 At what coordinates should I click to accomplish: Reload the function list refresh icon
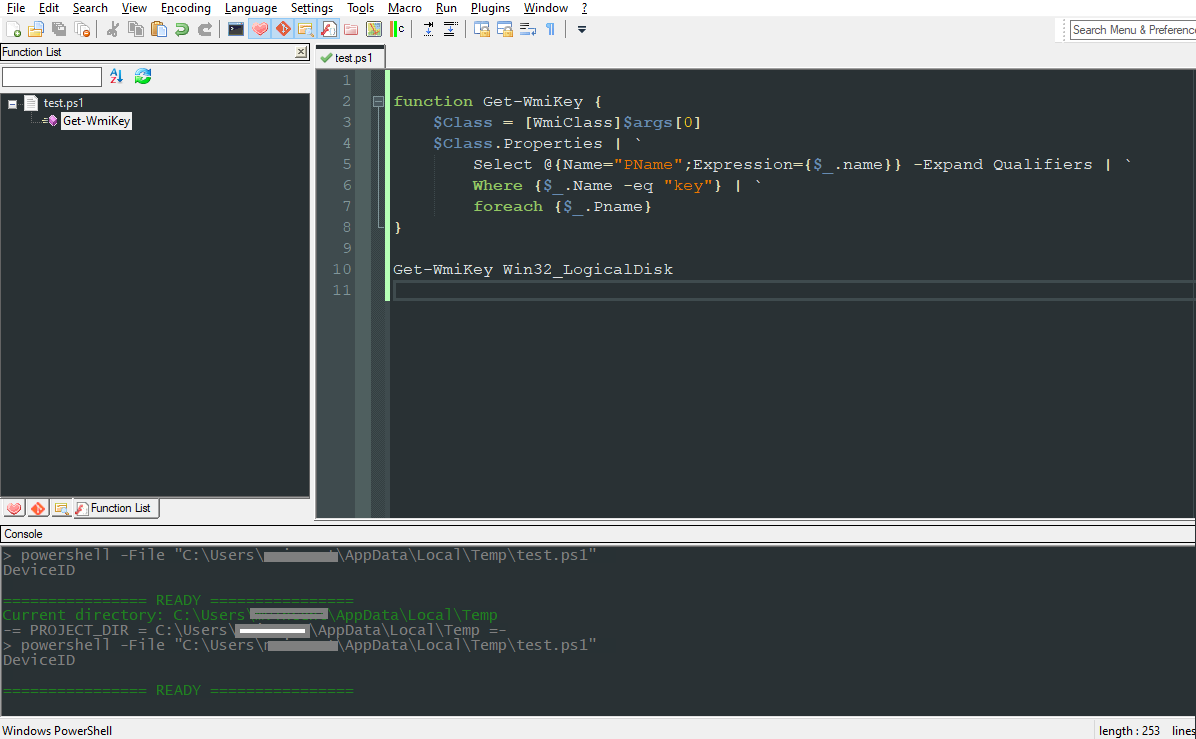pos(143,76)
